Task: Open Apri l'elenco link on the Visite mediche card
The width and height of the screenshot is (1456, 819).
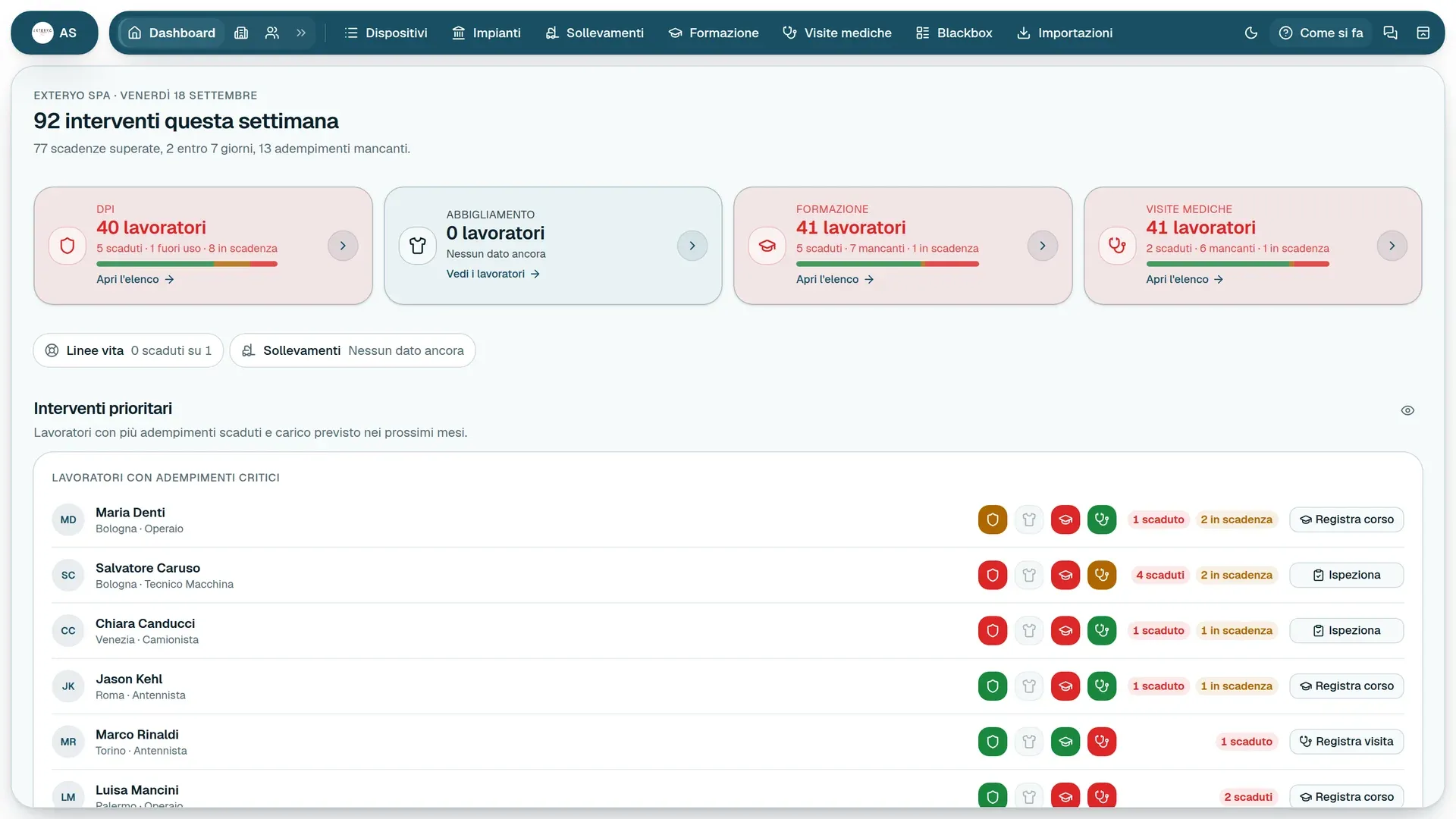Action: [1185, 279]
